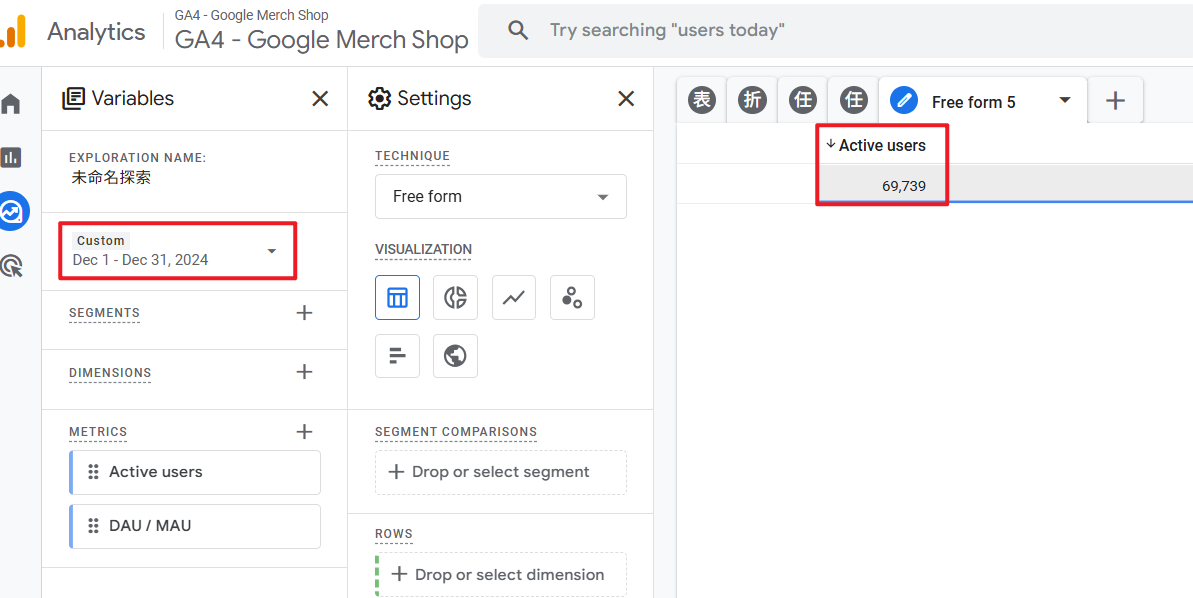Switch to the 折 tab
The height and width of the screenshot is (598, 1193).
click(x=752, y=100)
